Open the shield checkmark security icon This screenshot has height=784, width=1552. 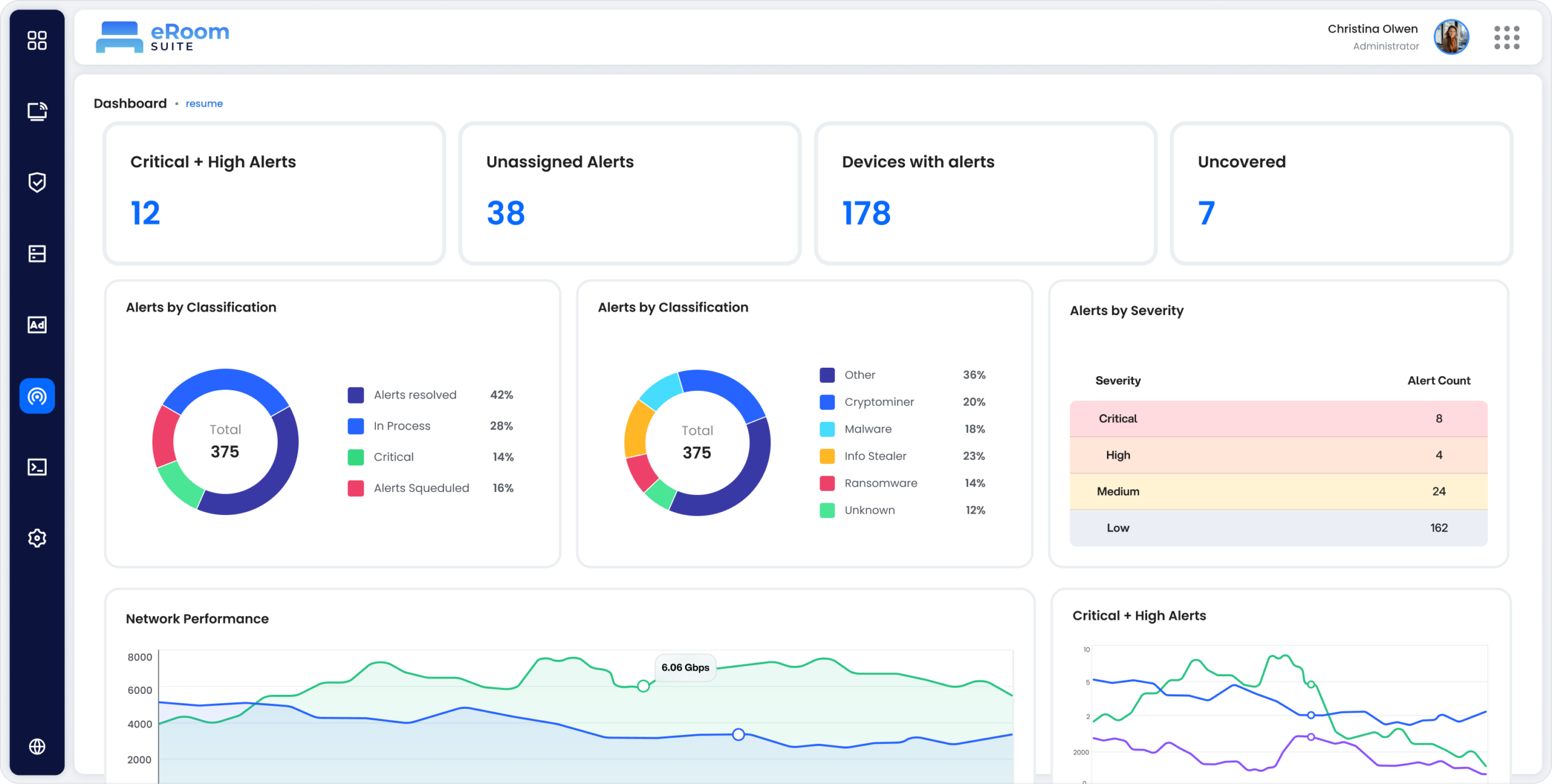pyautogui.click(x=37, y=182)
